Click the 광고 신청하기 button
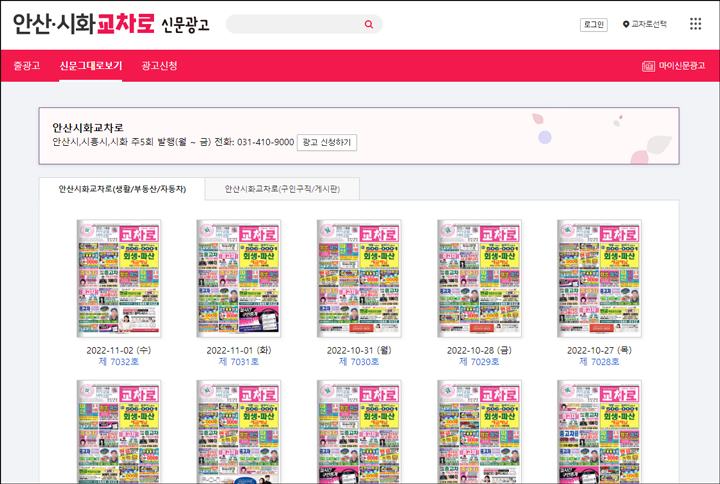Image resolution: width=720 pixels, height=484 pixels. [x=326, y=142]
